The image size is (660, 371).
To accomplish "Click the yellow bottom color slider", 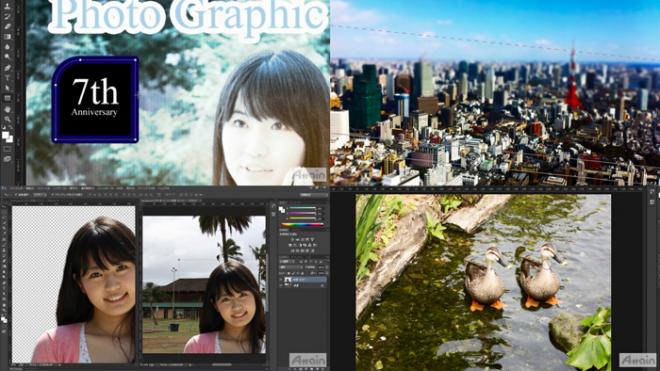I will click(x=302, y=218).
